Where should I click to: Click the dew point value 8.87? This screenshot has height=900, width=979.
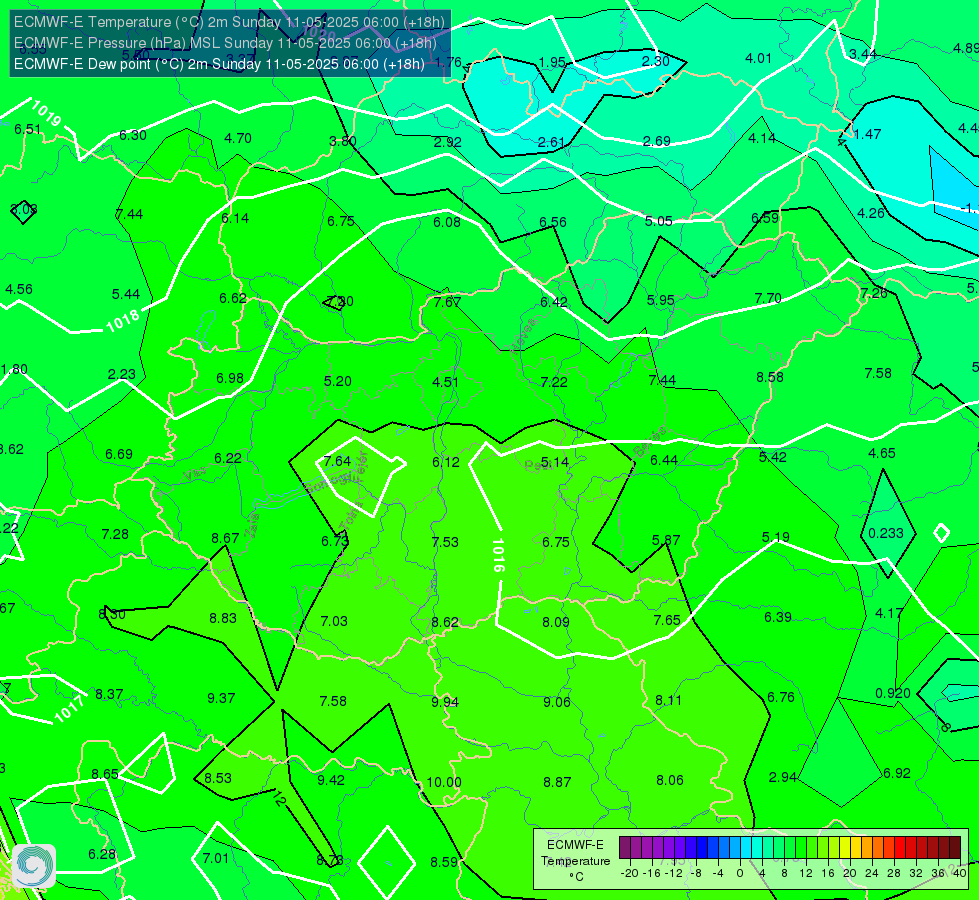pos(557,782)
